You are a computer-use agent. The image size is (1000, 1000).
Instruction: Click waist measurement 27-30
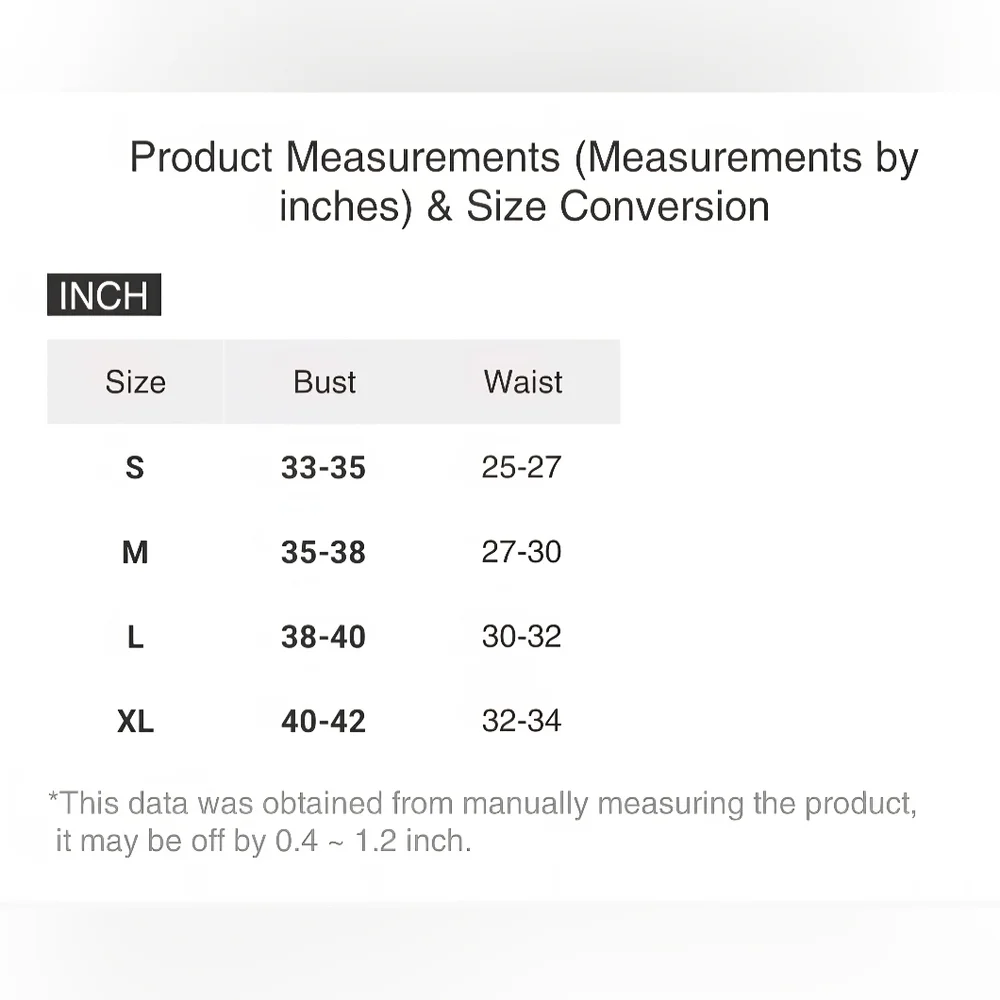click(x=521, y=552)
